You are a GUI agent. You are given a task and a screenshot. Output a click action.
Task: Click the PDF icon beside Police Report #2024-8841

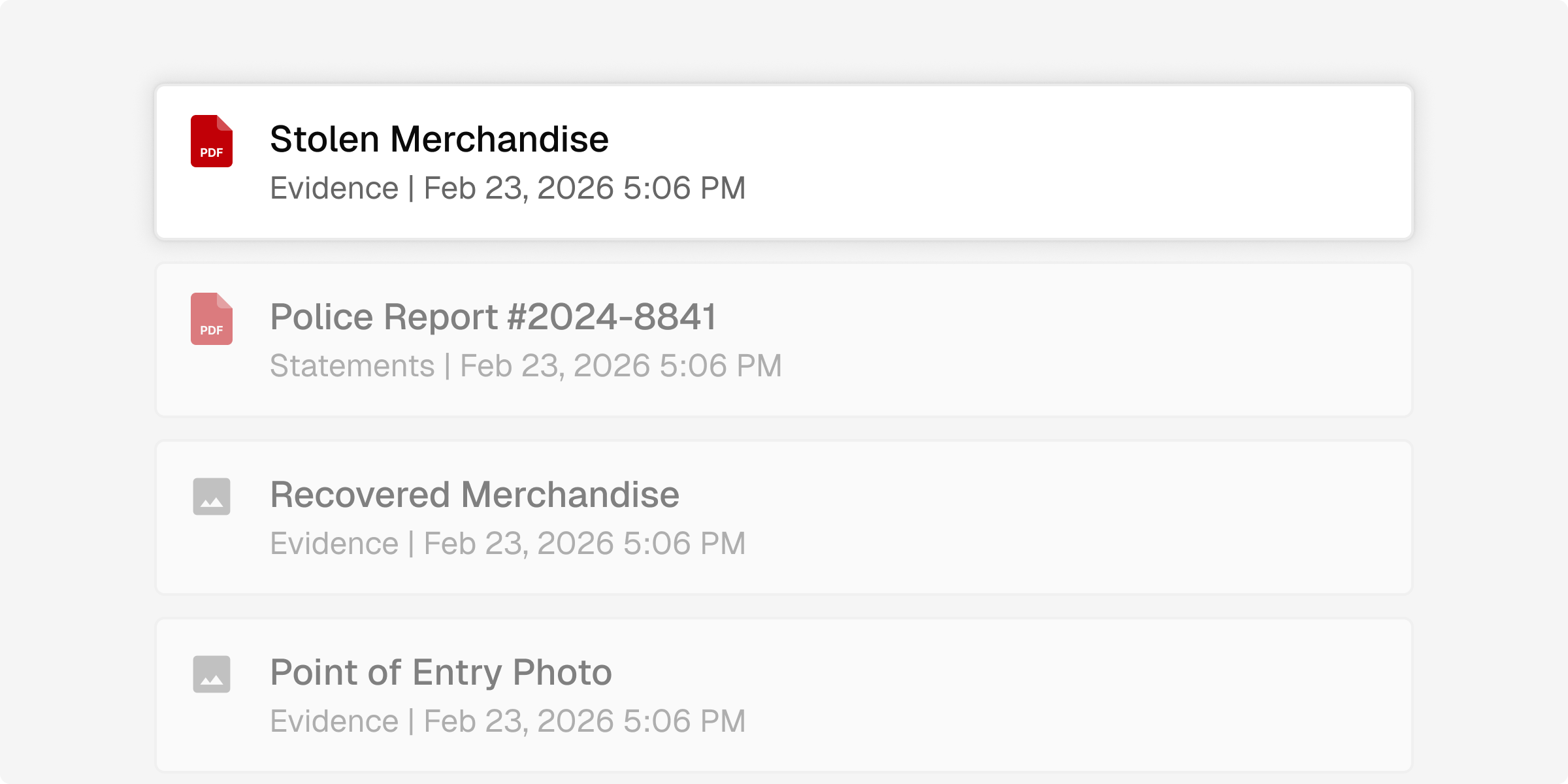coord(212,319)
